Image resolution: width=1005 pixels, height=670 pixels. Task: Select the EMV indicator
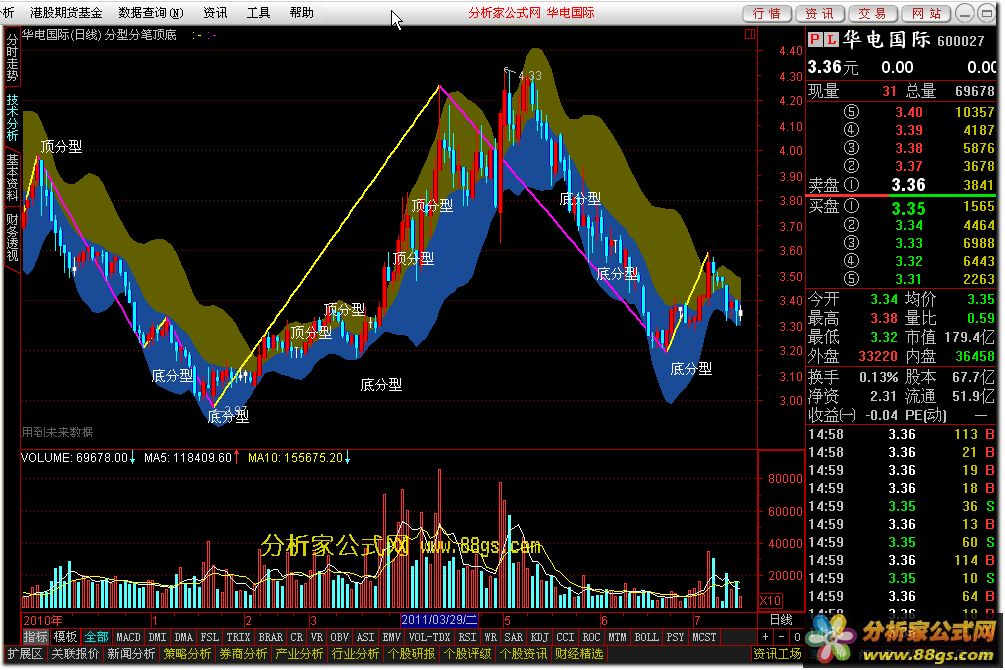click(392, 637)
